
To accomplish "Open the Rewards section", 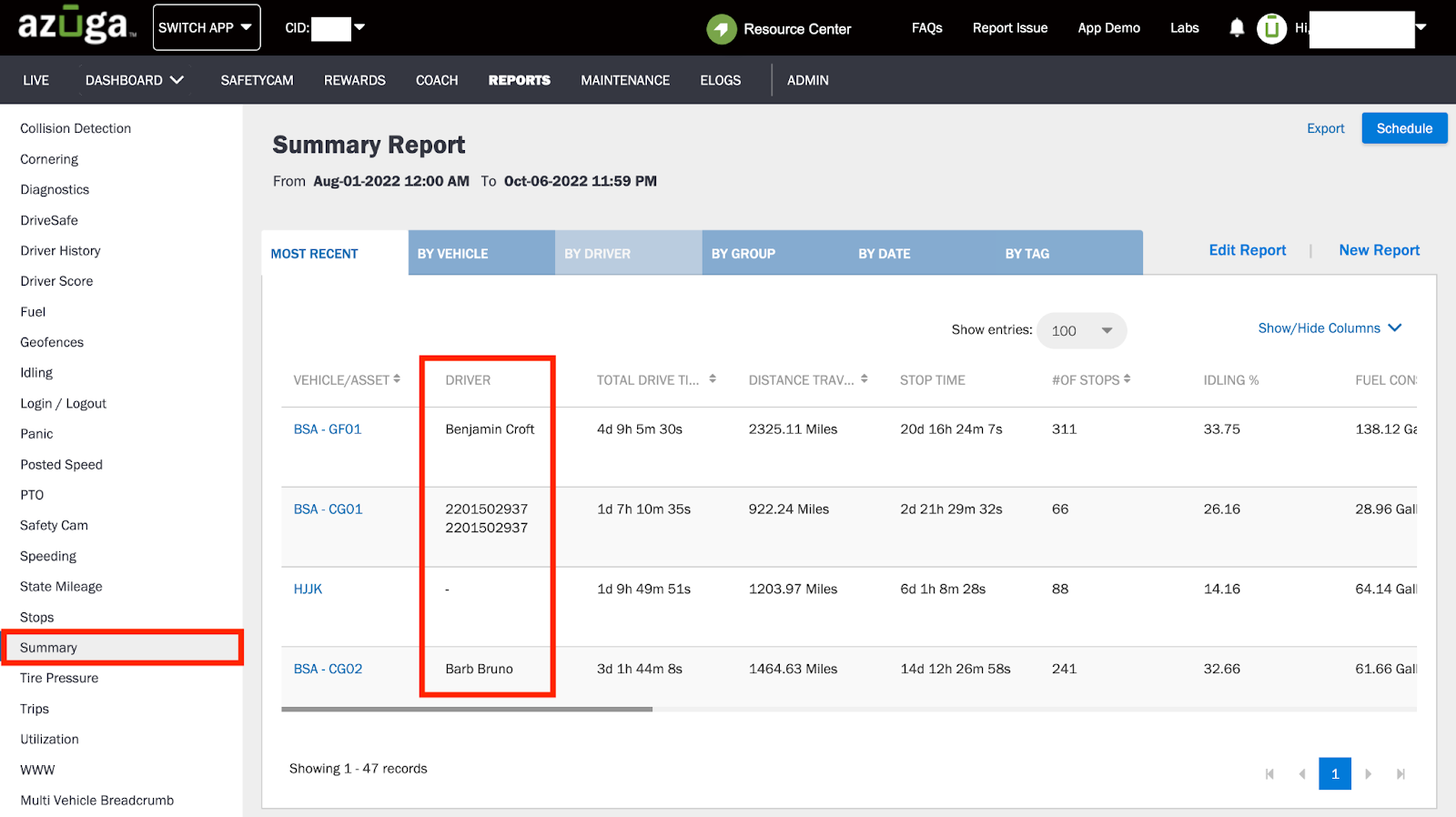I will [x=355, y=80].
